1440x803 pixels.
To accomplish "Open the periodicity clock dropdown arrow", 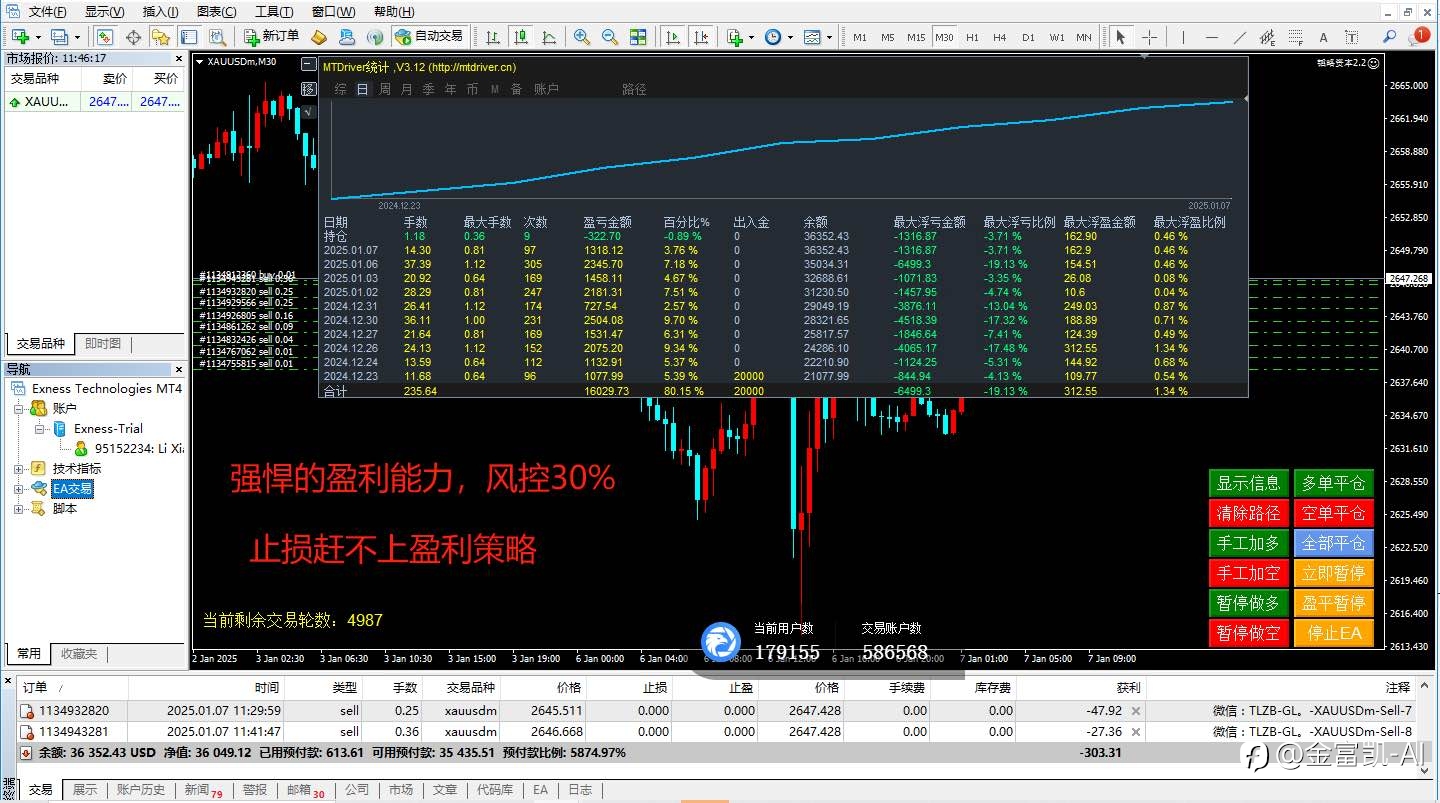I will [x=790, y=37].
